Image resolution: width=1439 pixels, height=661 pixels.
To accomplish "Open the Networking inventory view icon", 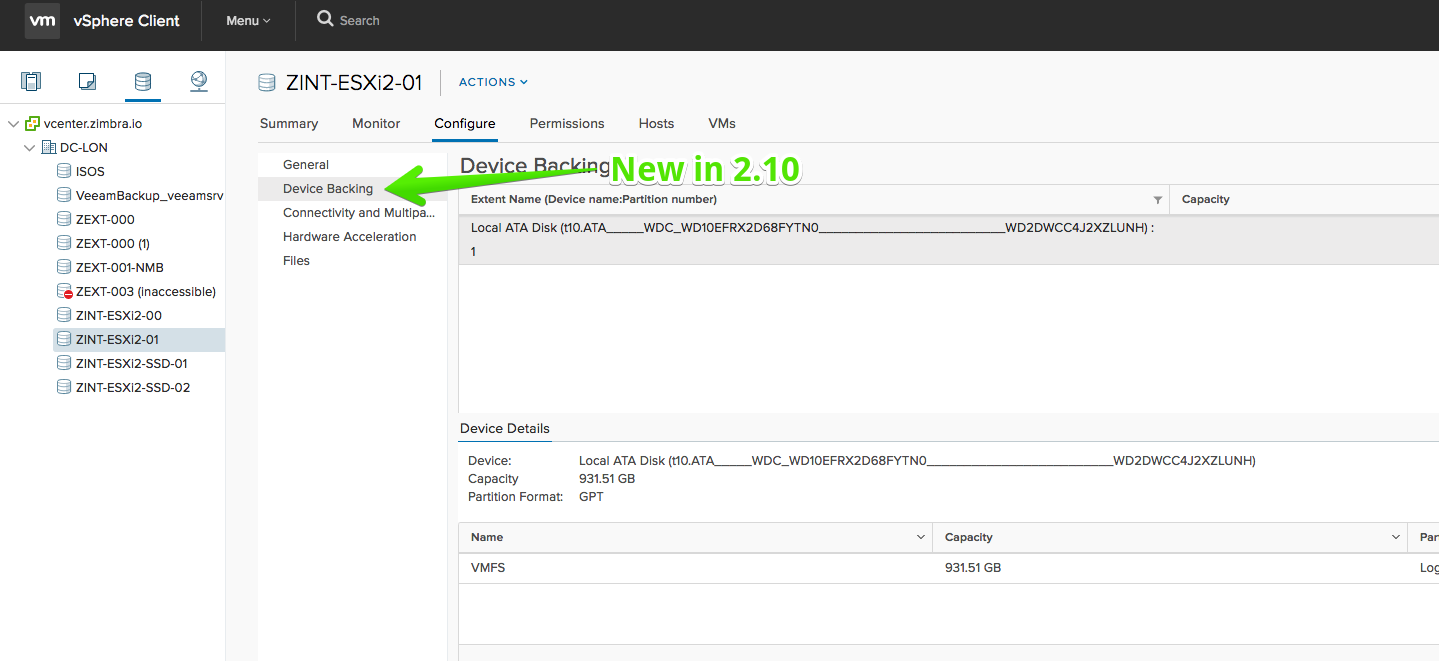I will click(x=199, y=81).
